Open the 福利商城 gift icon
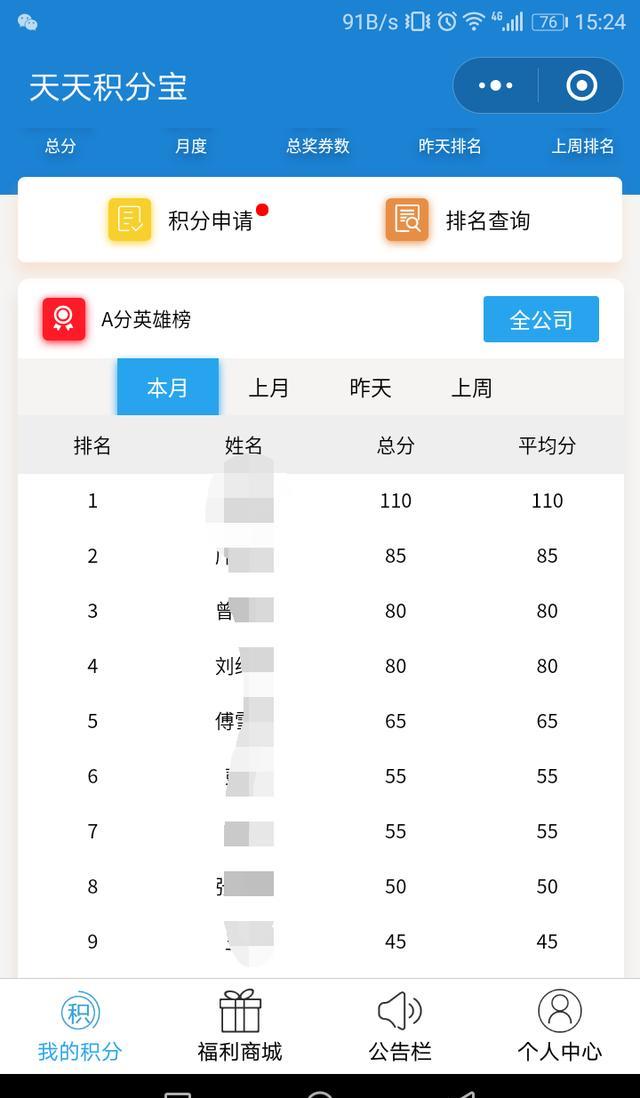 pyautogui.click(x=240, y=1012)
